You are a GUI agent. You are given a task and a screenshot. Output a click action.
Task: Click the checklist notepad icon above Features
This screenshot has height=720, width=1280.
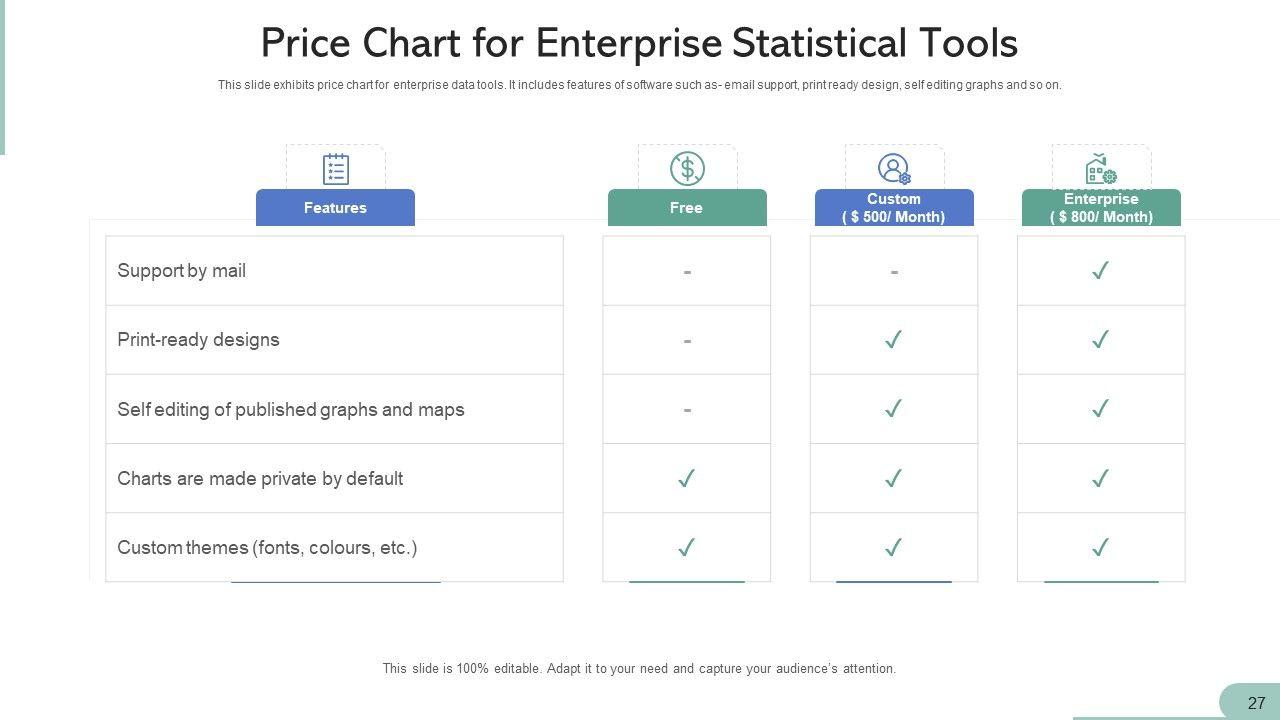(335, 169)
